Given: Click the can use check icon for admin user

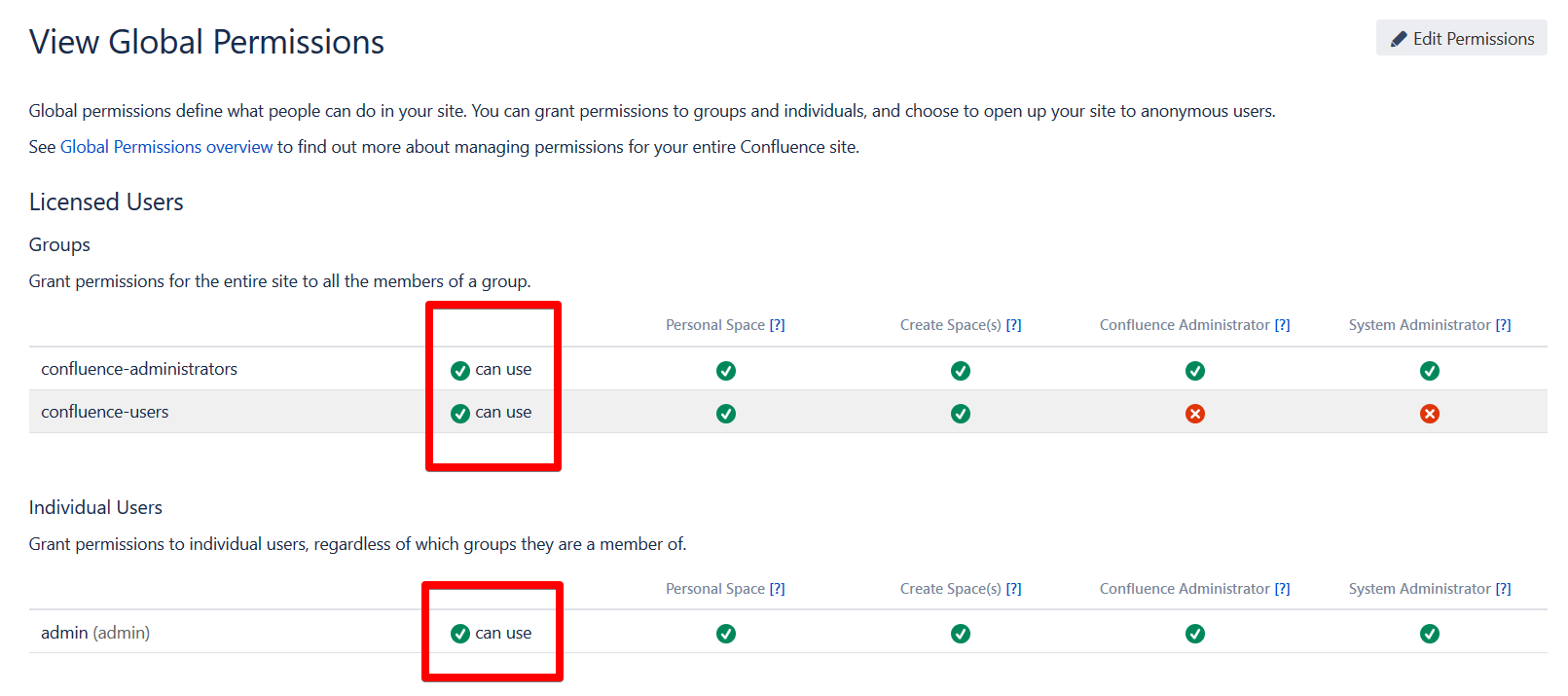Looking at the screenshot, I should point(460,634).
